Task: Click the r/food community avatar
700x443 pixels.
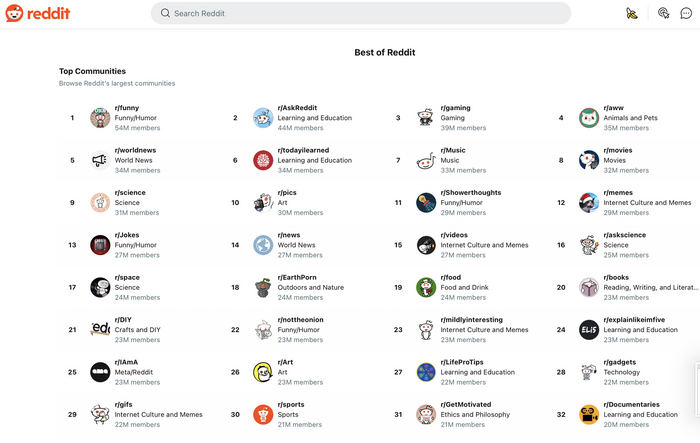Action: click(x=426, y=287)
